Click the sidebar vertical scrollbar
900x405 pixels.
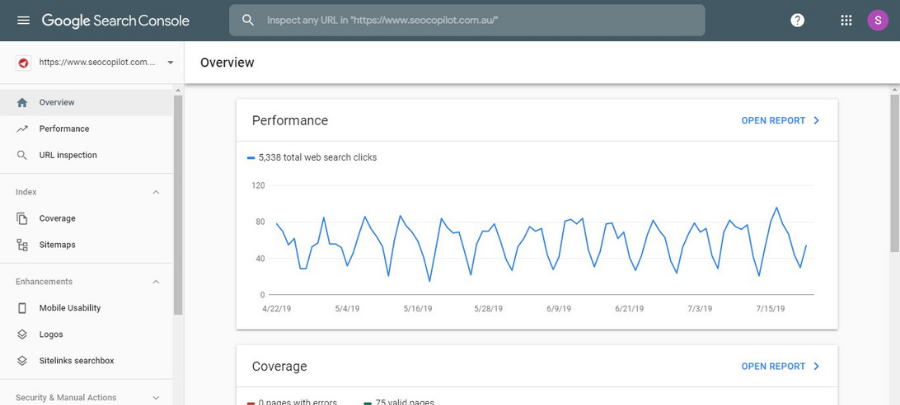(178, 204)
